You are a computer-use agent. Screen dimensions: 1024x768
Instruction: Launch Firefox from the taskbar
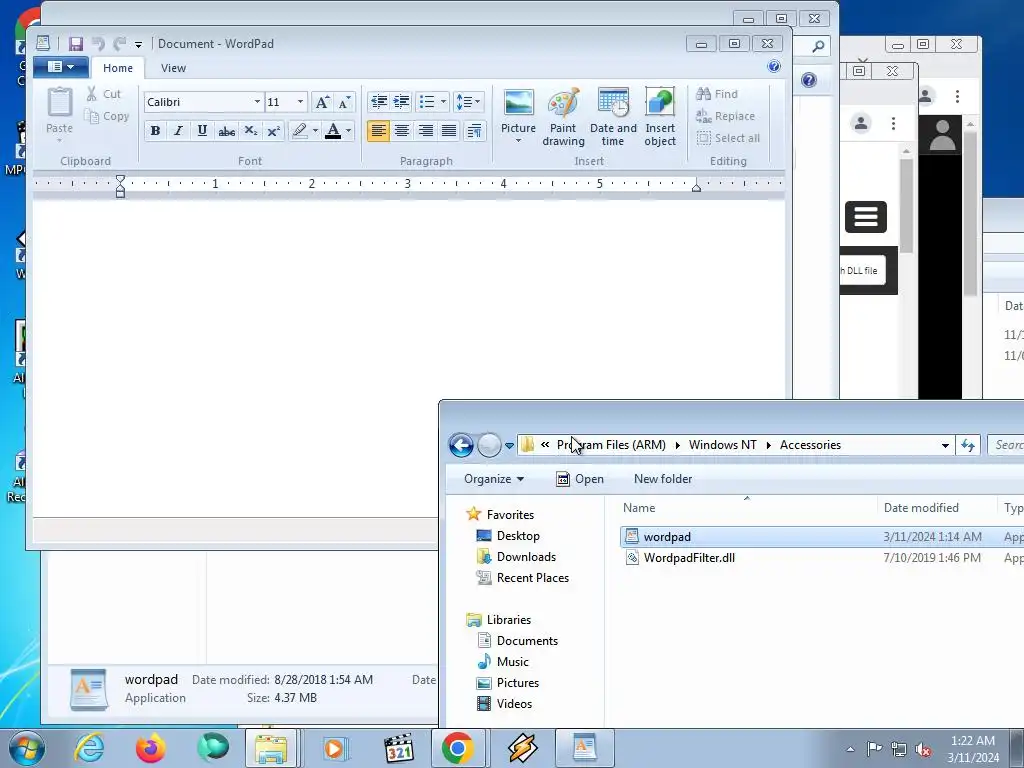150,748
